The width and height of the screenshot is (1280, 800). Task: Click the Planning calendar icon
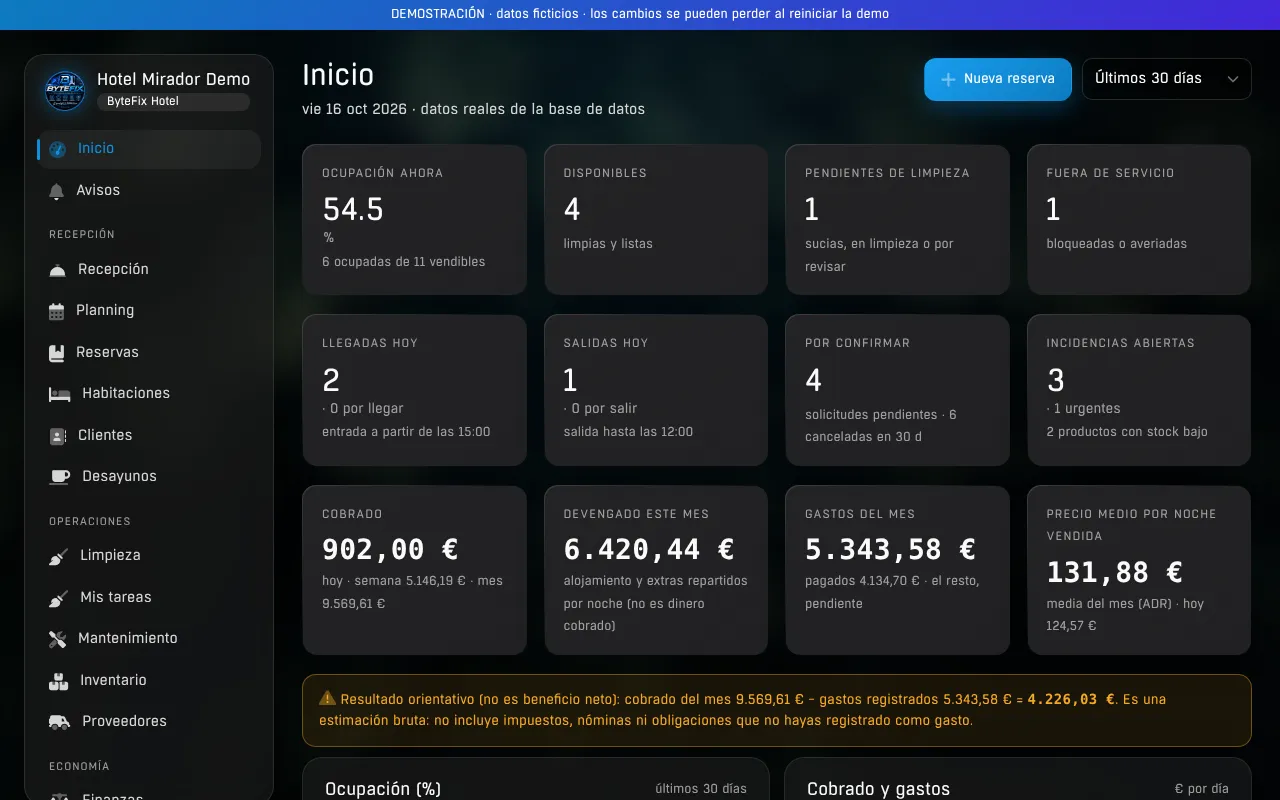pos(57,311)
